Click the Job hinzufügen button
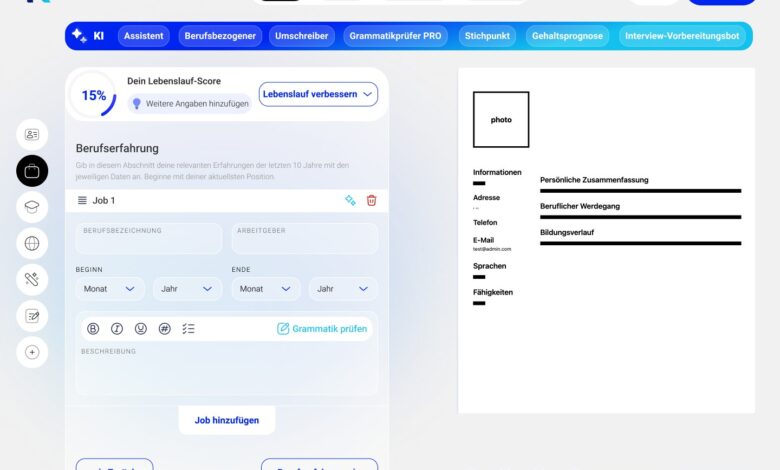Image resolution: width=780 pixels, height=470 pixels. pyautogui.click(x=227, y=420)
